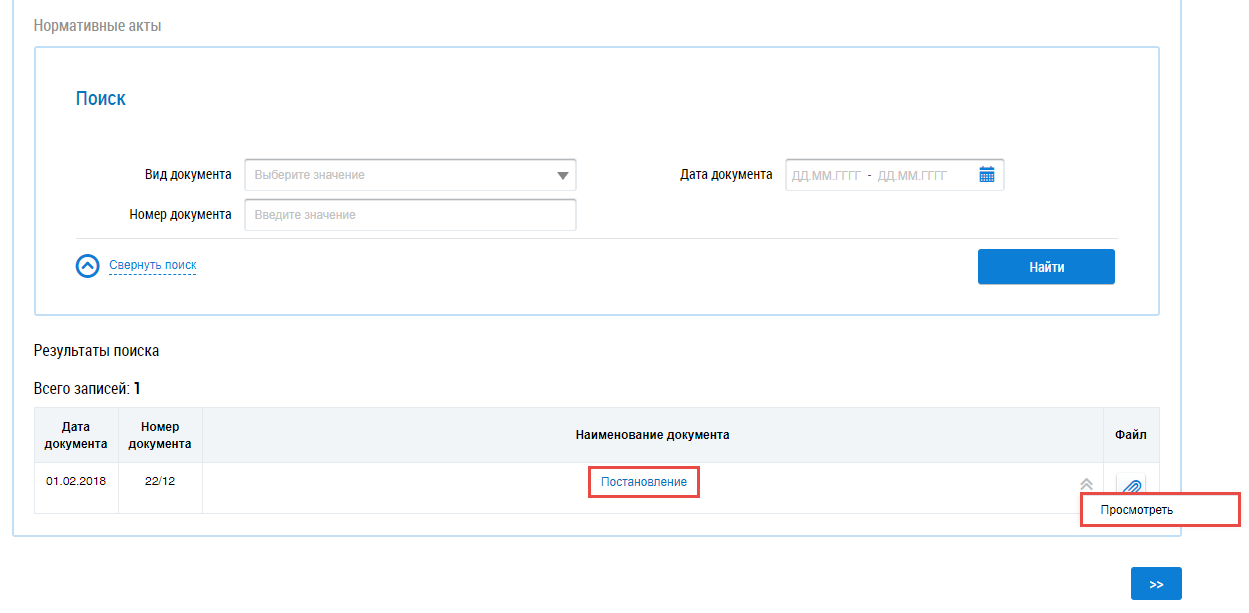Viewport: 1249px width, 613px height.
Task: Click the >> next button
Action: pyautogui.click(x=1156, y=585)
